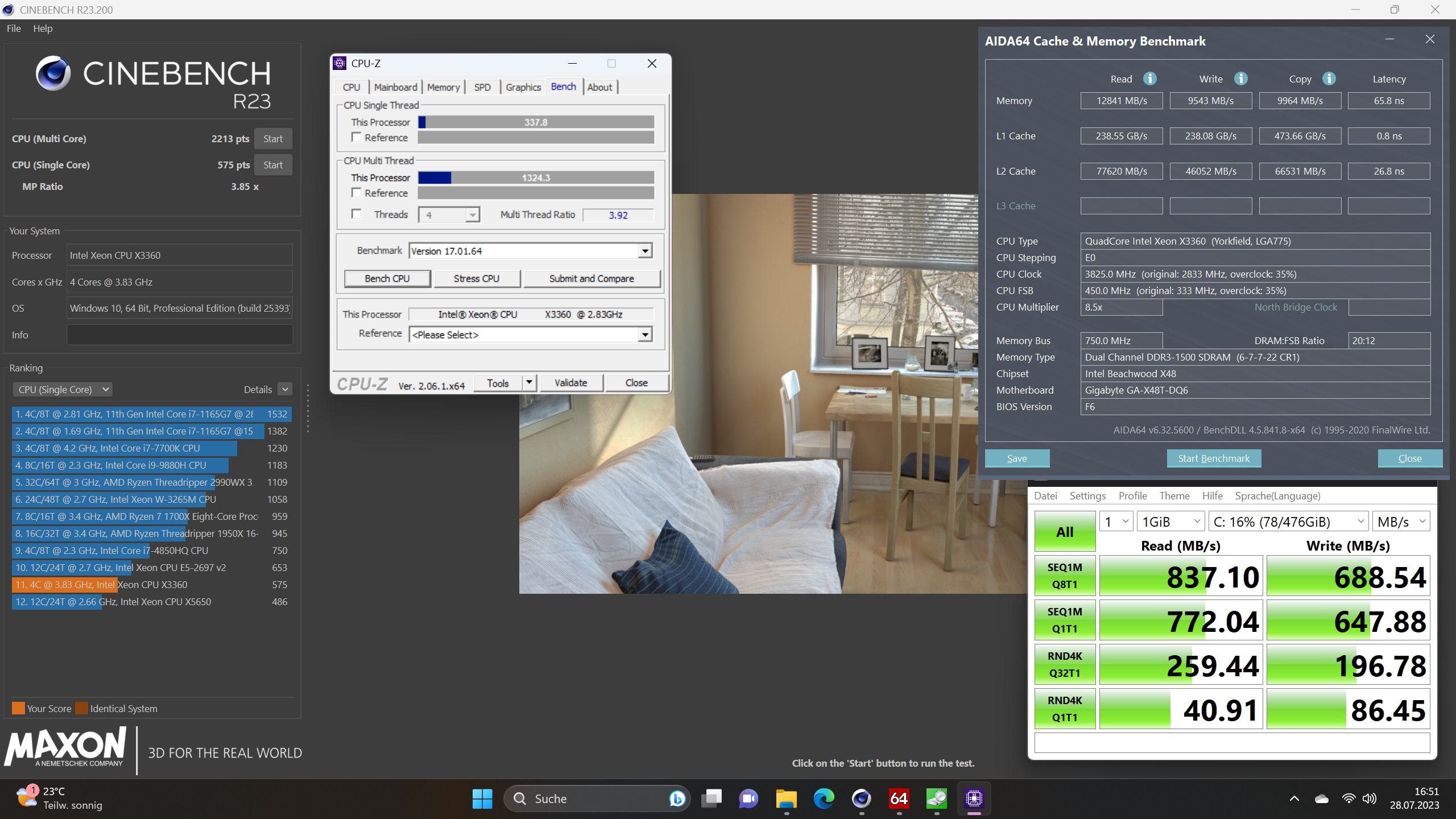Image resolution: width=1456 pixels, height=819 pixels.
Task: Open Tools dropdown arrow in CPU-Z
Action: click(529, 382)
